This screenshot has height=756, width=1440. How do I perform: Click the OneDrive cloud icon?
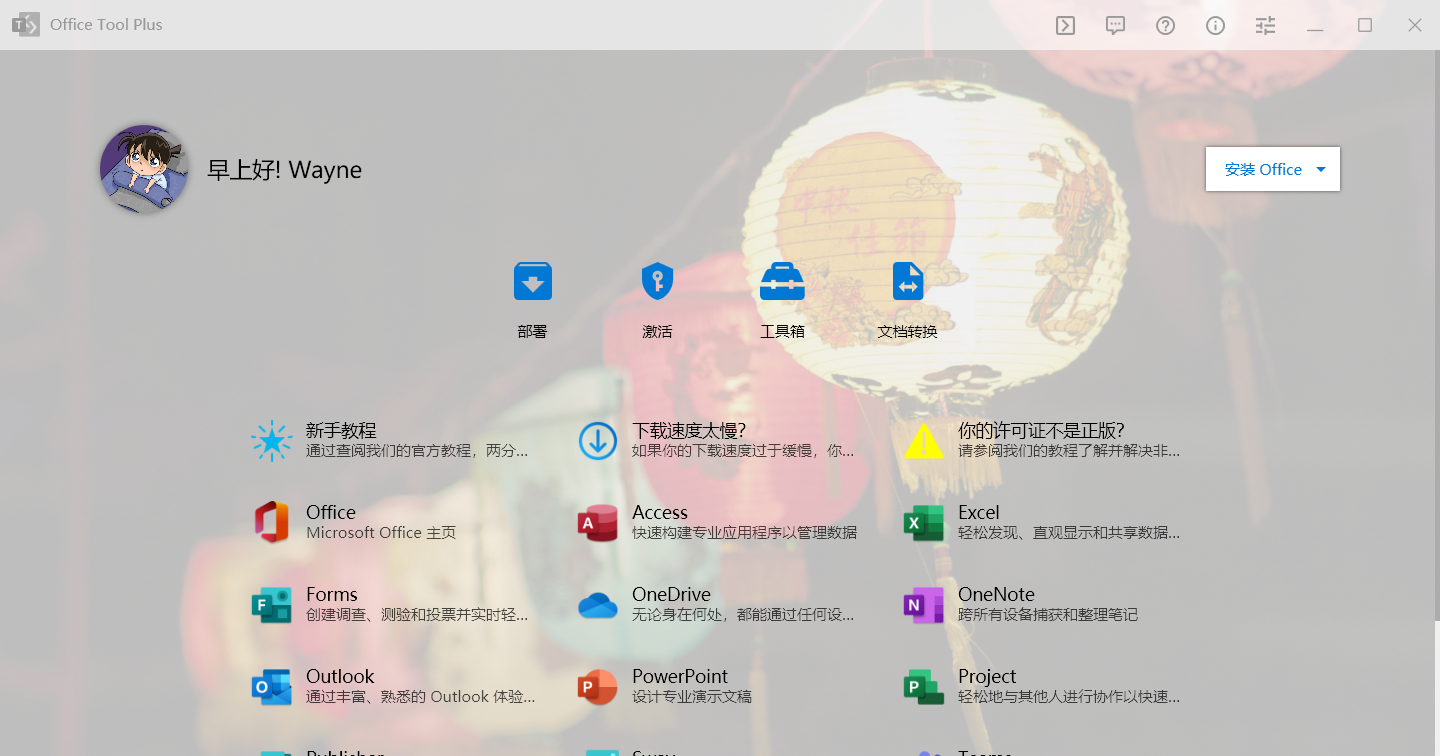pyautogui.click(x=598, y=605)
